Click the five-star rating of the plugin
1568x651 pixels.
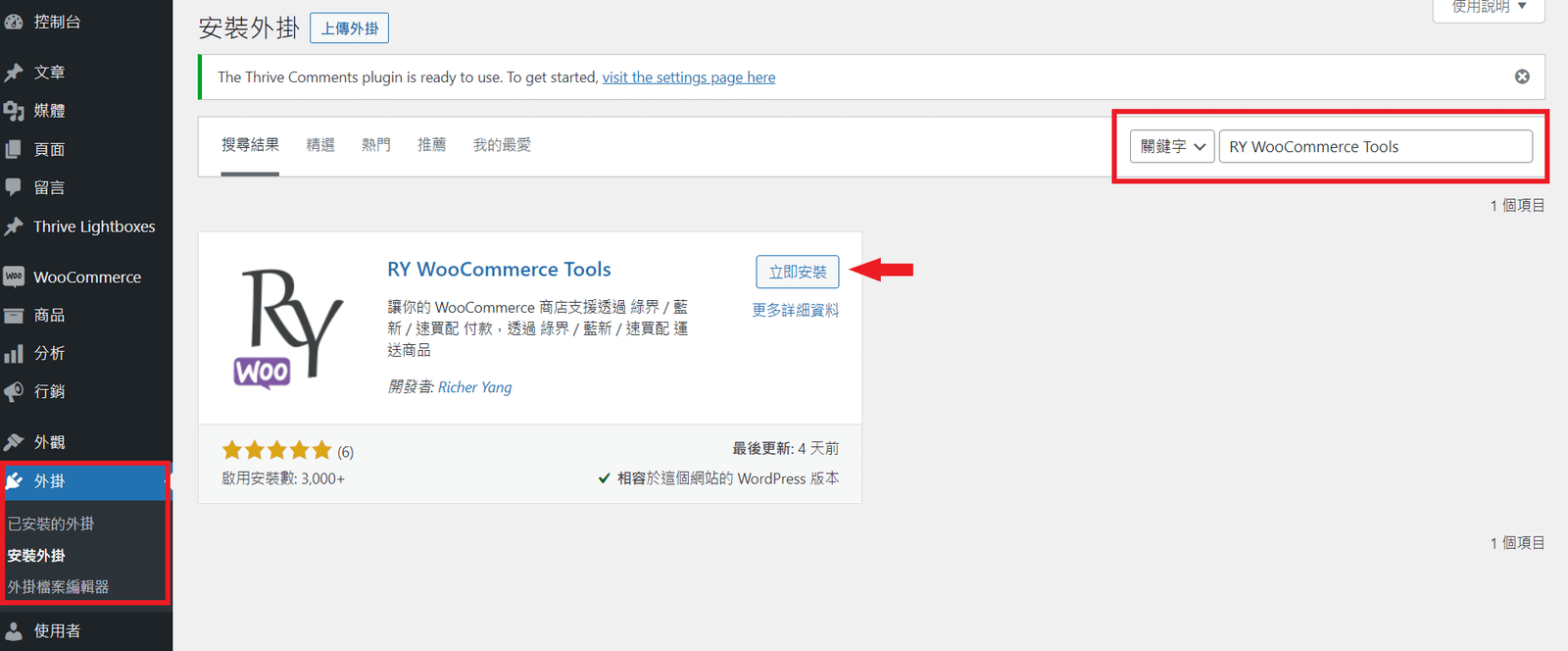pyautogui.click(x=277, y=451)
